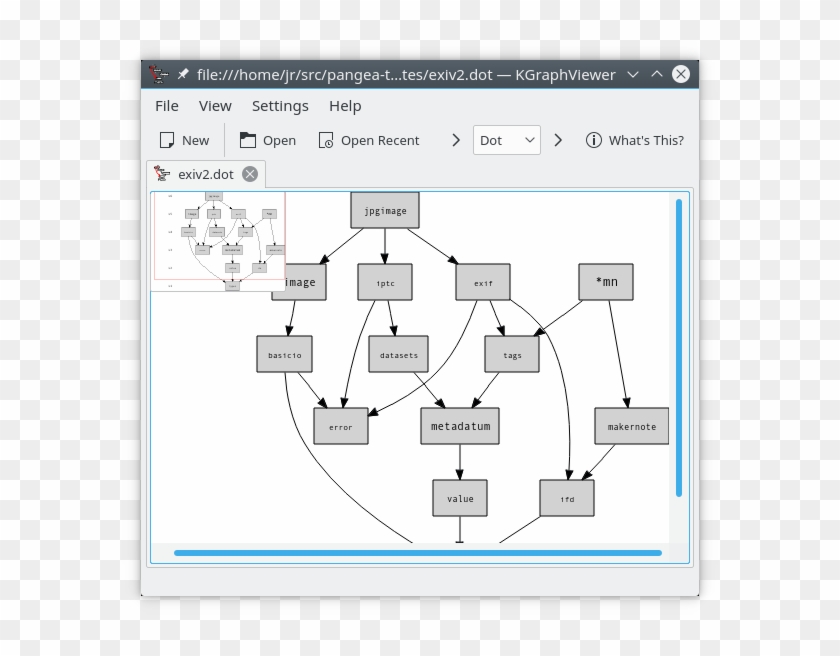The height and width of the screenshot is (656, 840).
Task: Click the KGraphViewer icon in the titlebar
Action: pos(158,74)
